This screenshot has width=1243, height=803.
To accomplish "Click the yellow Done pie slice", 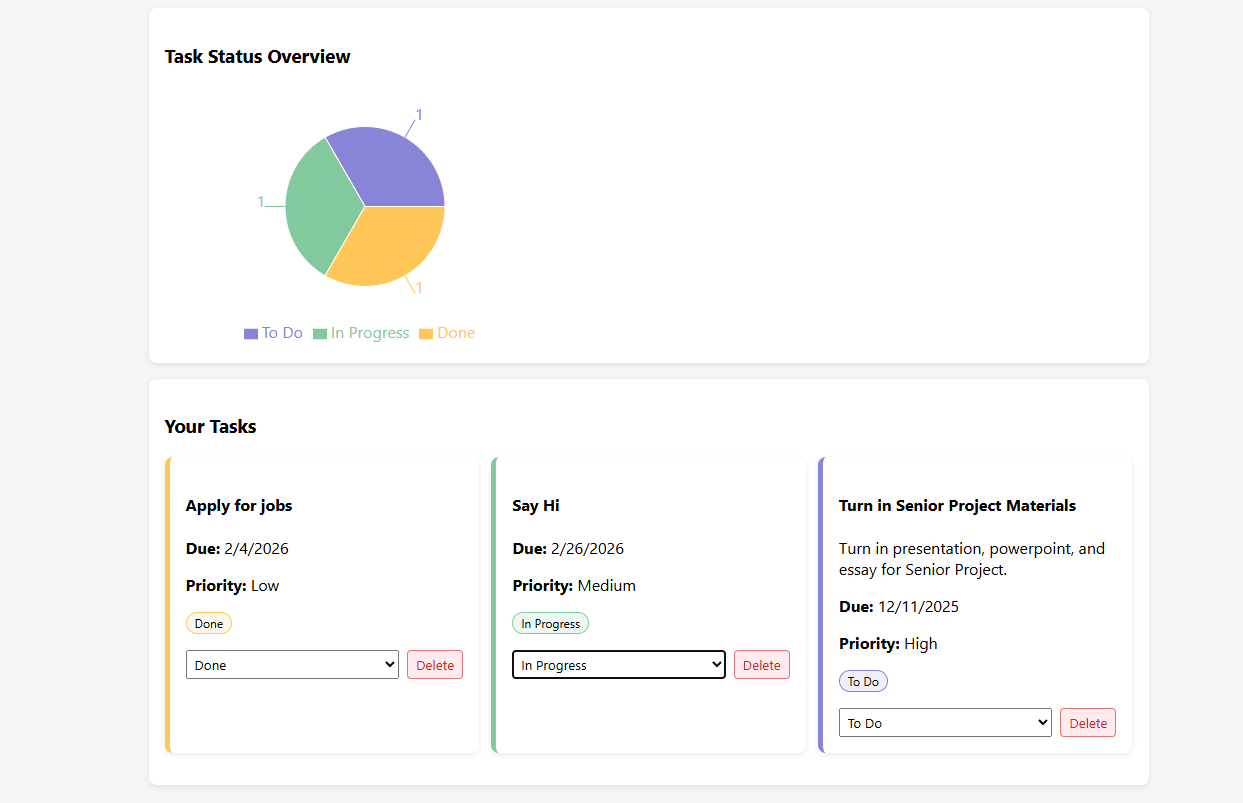I will click(390, 247).
